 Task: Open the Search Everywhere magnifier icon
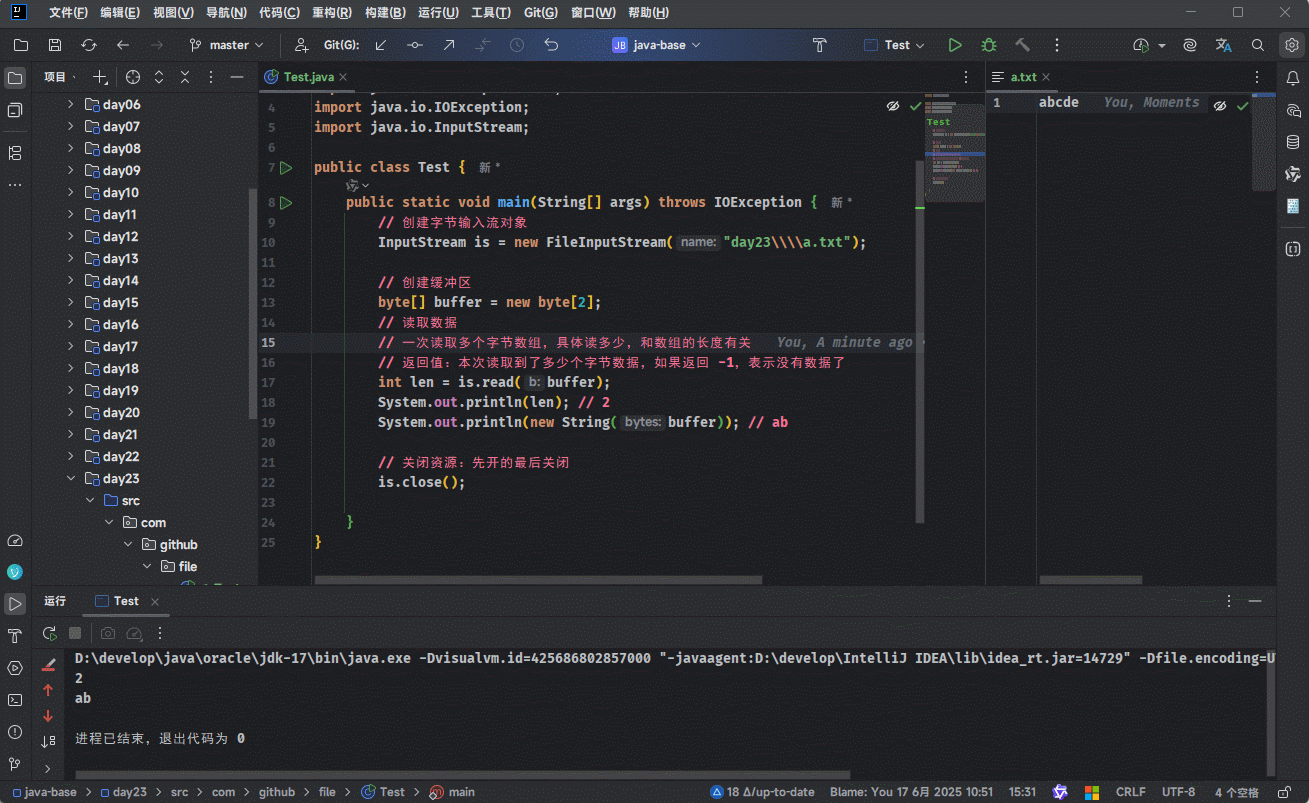coord(1258,45)
